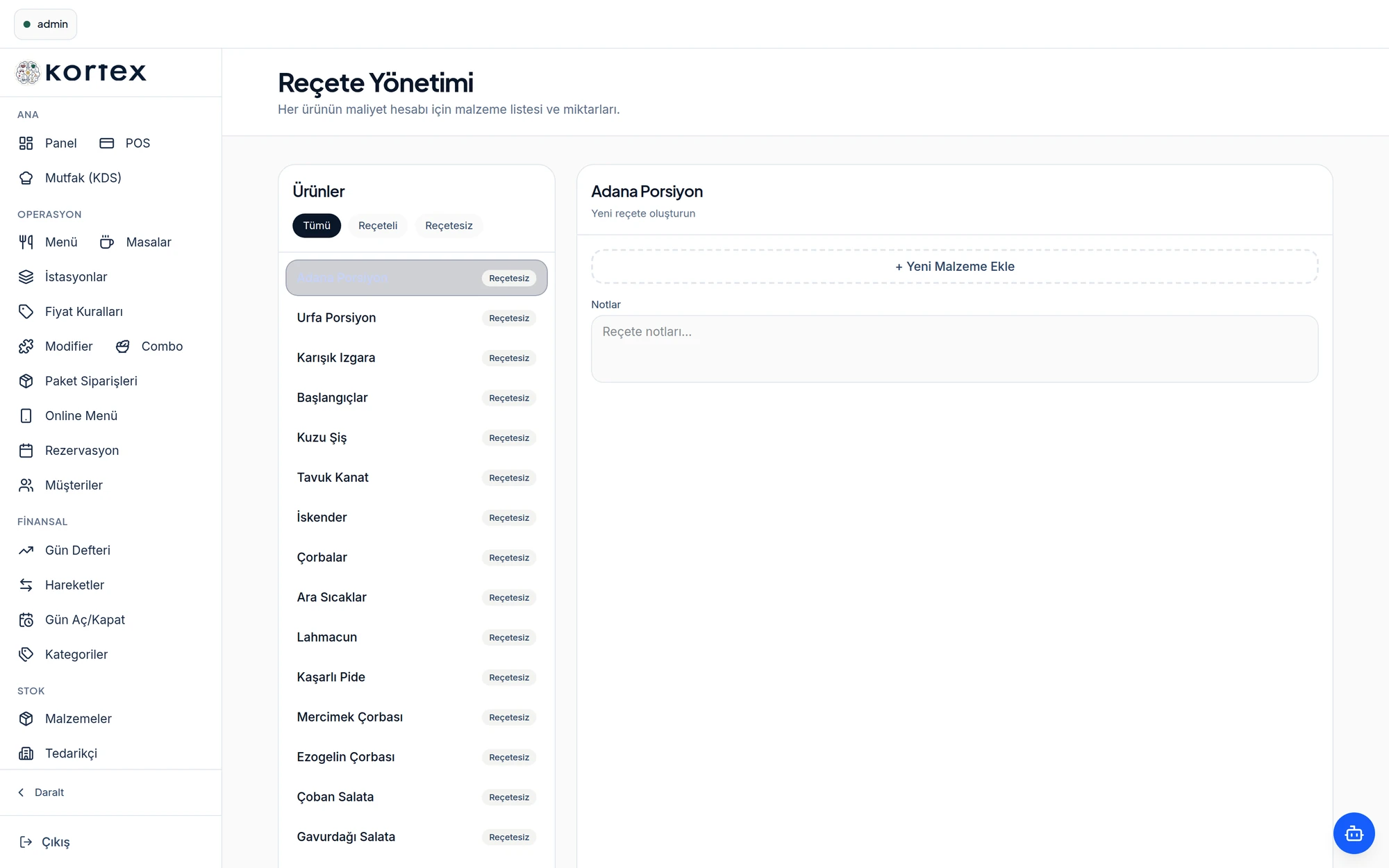Select the Reçeteli filter tab
Image resolution: width=1389 pixels, height=868 pixels.
pos(378,226)
